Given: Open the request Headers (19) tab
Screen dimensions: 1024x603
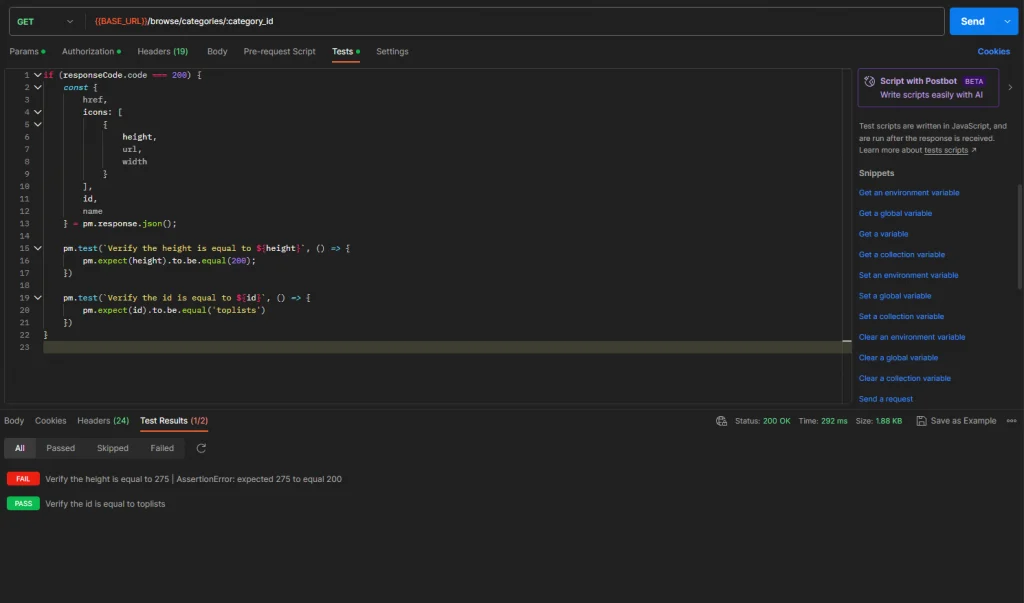Looking at the screenshot, I should tap(163, 52).
